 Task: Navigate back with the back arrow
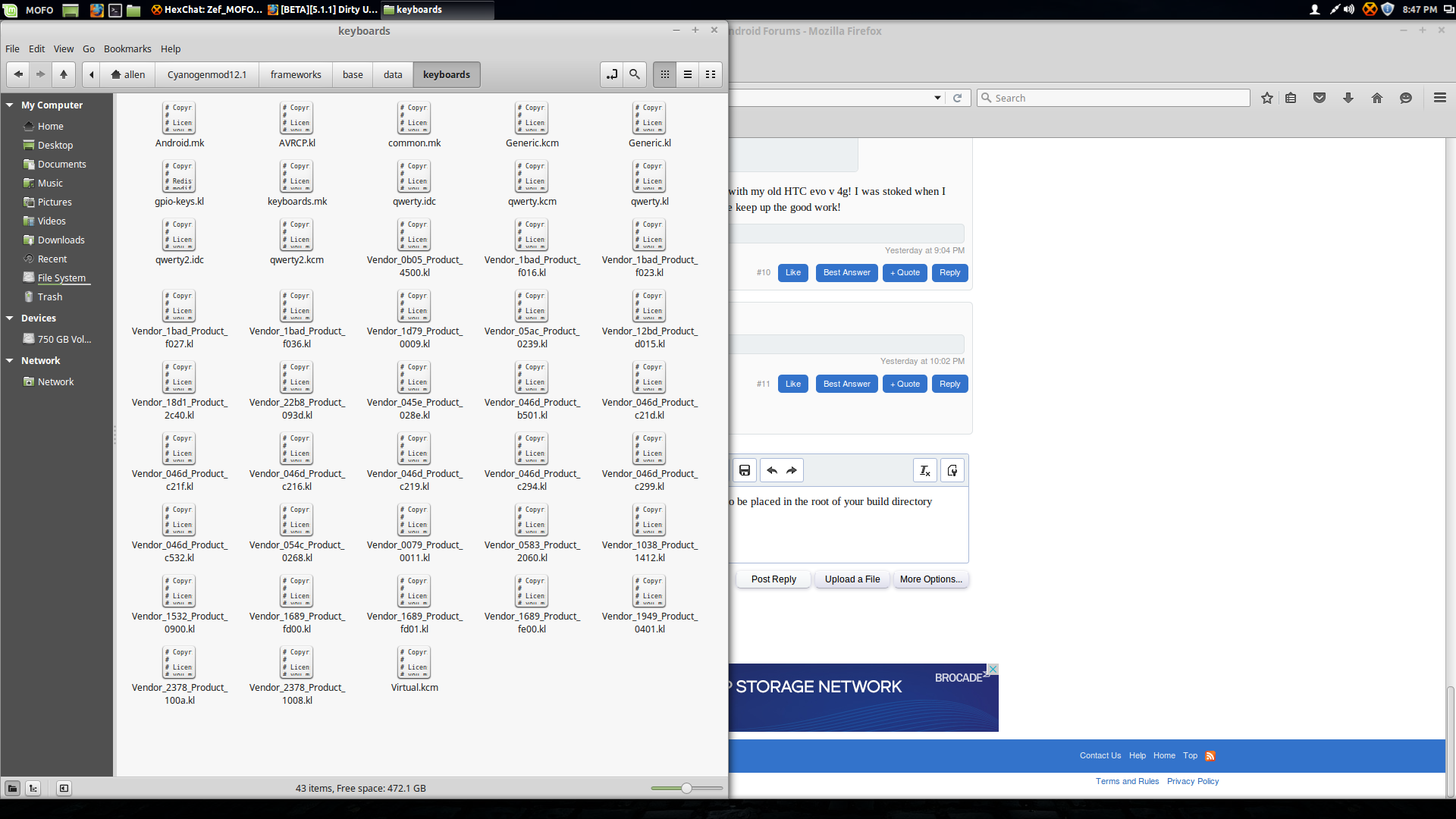18,74
